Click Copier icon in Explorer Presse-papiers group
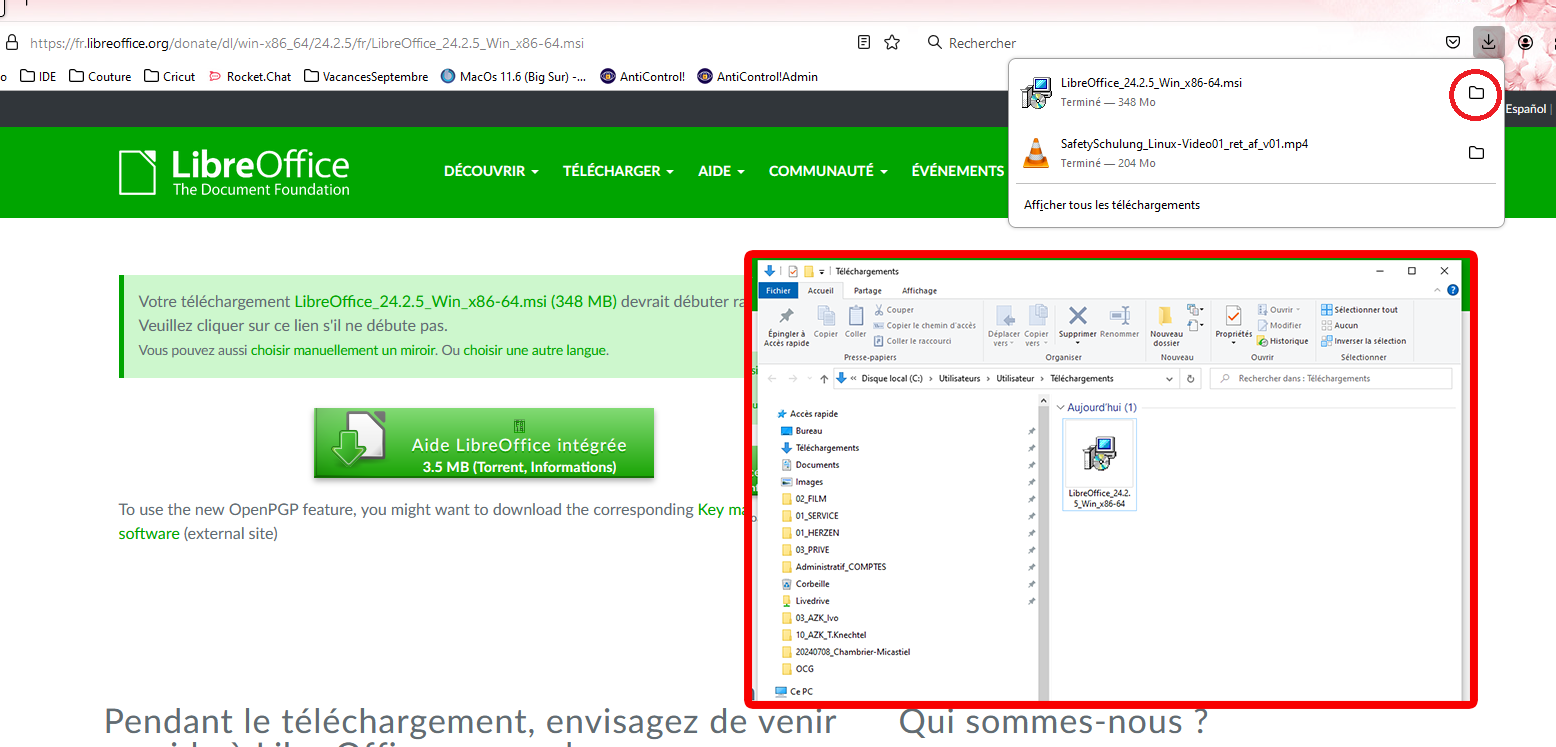The image size is (1556, 747). coord(826,321)
